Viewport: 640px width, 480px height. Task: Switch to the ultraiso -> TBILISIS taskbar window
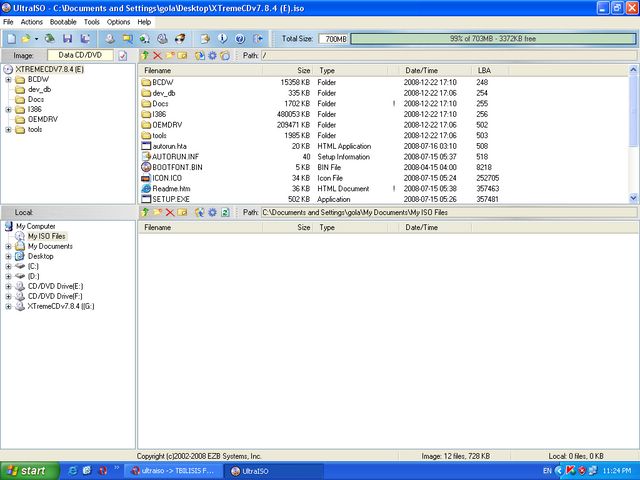pos(173,471)
